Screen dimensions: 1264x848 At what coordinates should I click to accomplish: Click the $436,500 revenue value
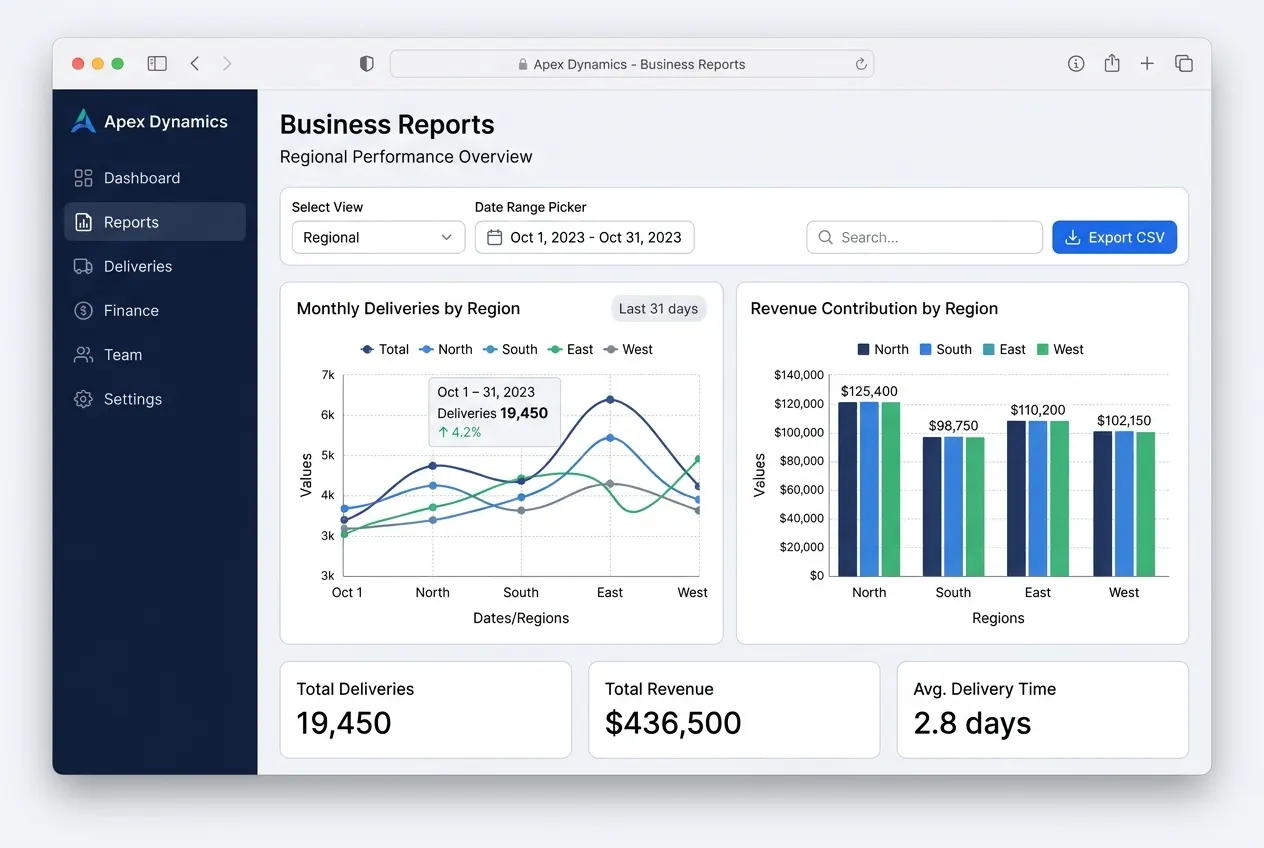click(x=673, y=723)
